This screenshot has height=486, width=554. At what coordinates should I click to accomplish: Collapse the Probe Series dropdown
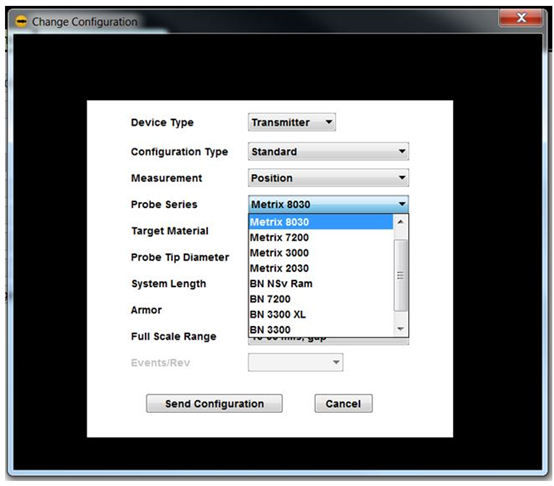point(329,204)
